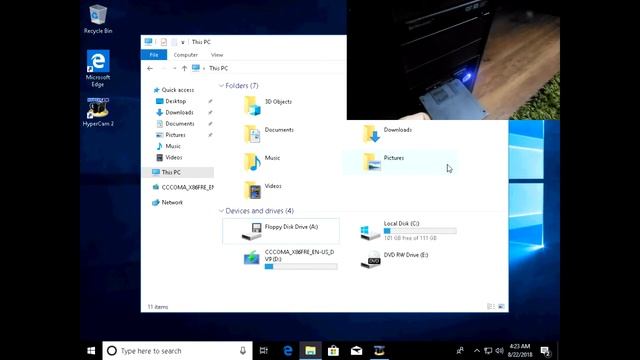The height and width of the screenshot is (360, 640).
Task: Open Task View on the taskbar
Action: click(x=264, y=351)
